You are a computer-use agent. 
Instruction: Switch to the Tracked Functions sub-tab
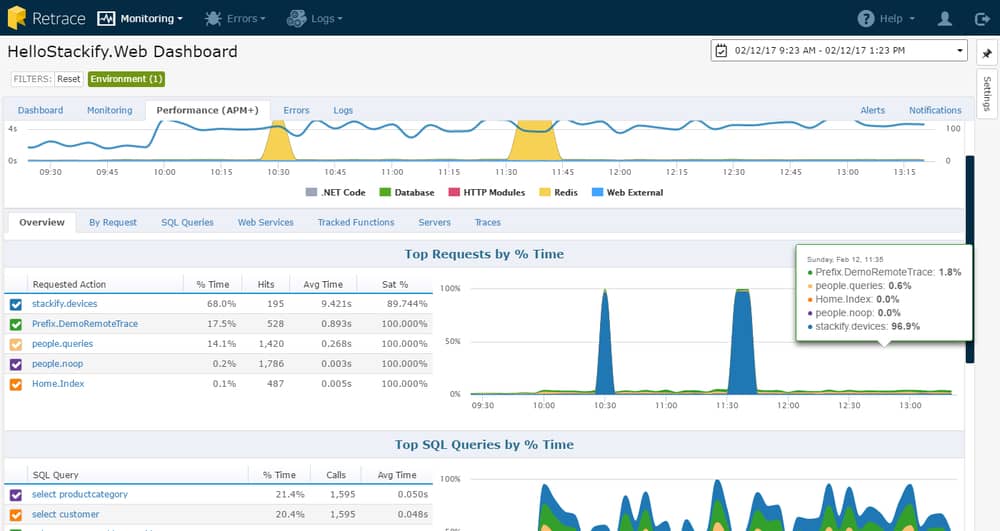[356, 222]
